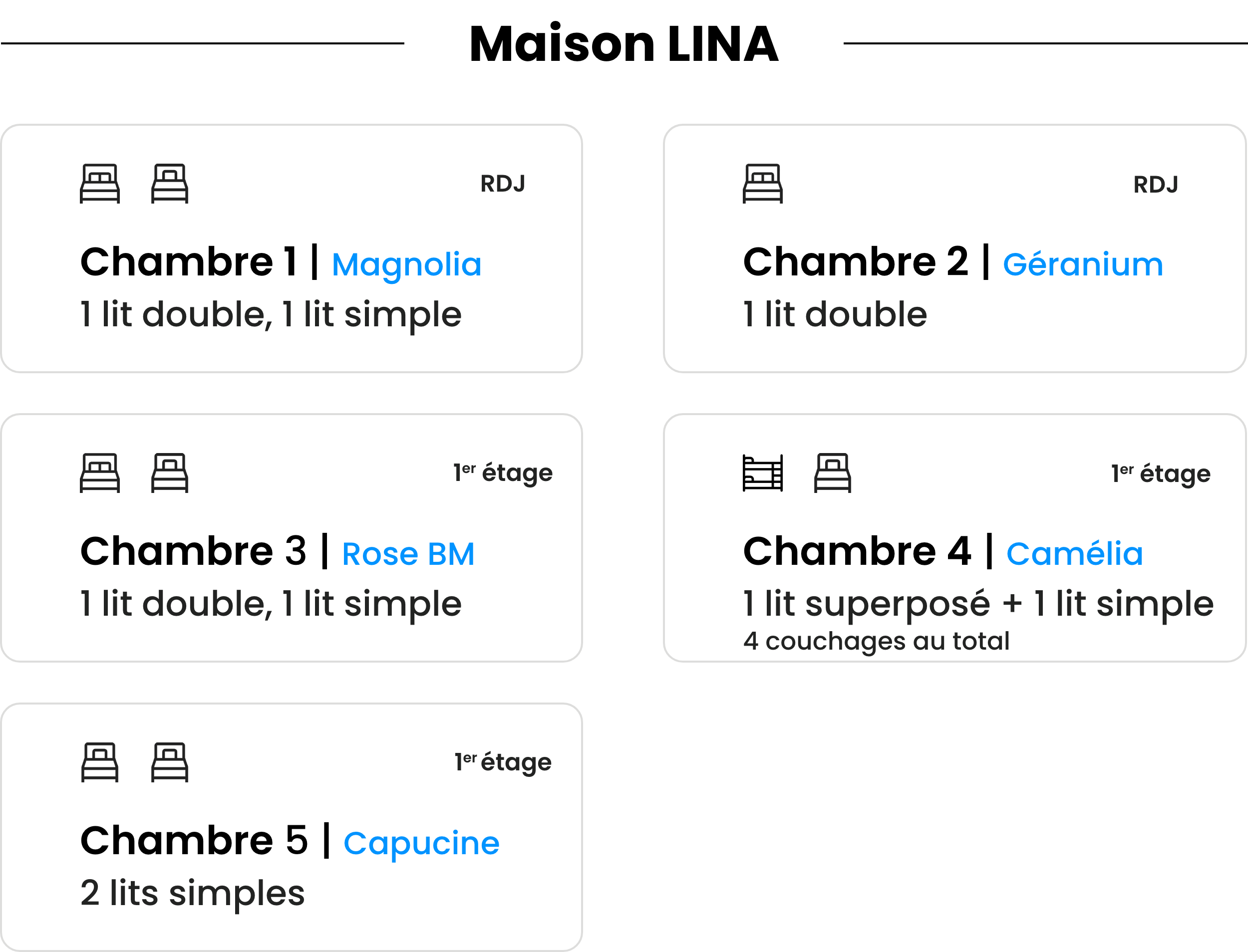Click the bunk bed icon in Chambre 4
This screenshot has height=952, width=1248.
click(x=763, y=473)
